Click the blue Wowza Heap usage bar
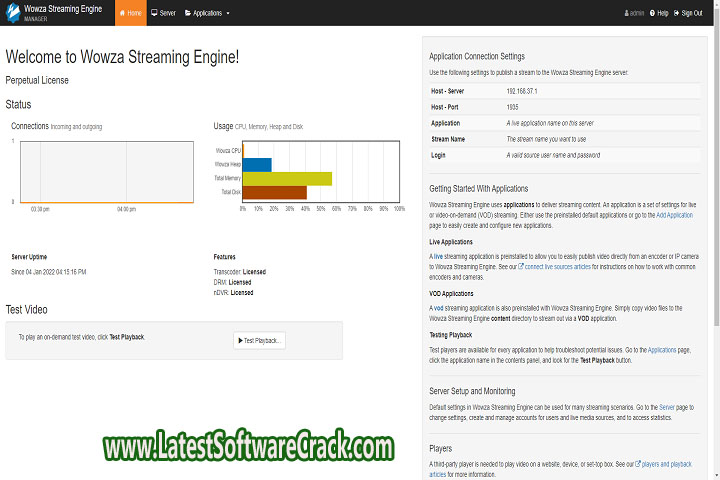 coord(257,164)
